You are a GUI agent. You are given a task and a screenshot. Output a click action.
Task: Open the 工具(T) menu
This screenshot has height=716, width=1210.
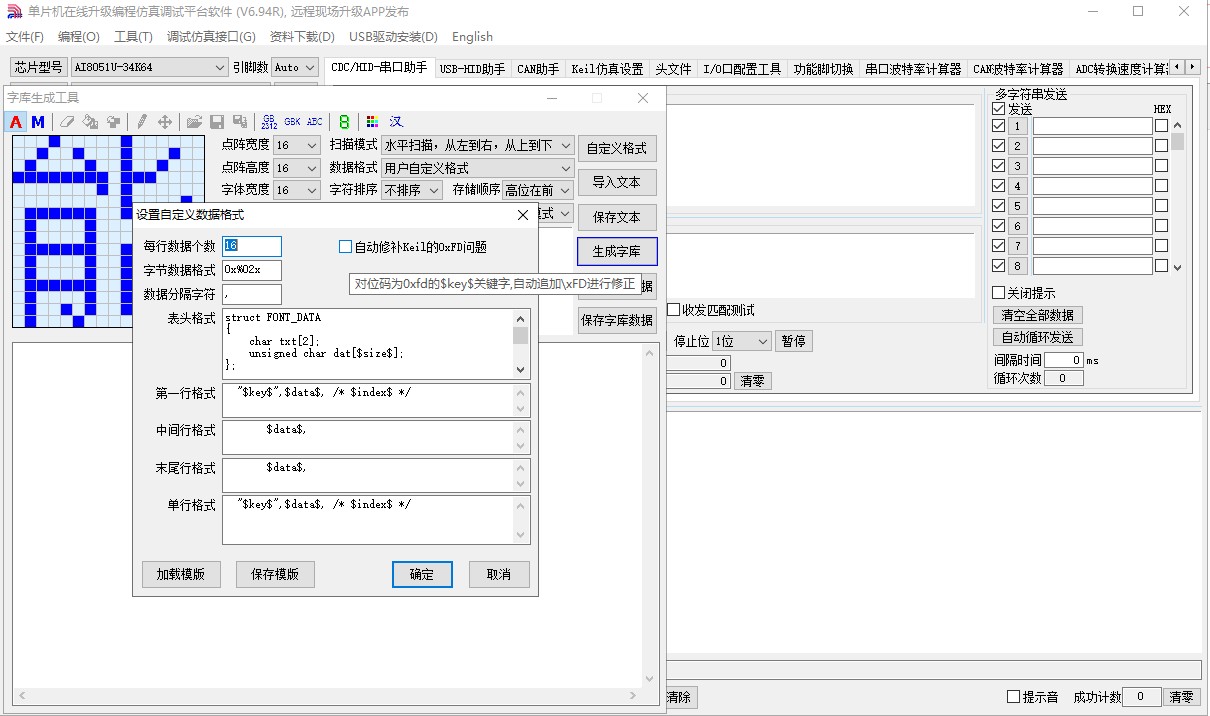133,37
